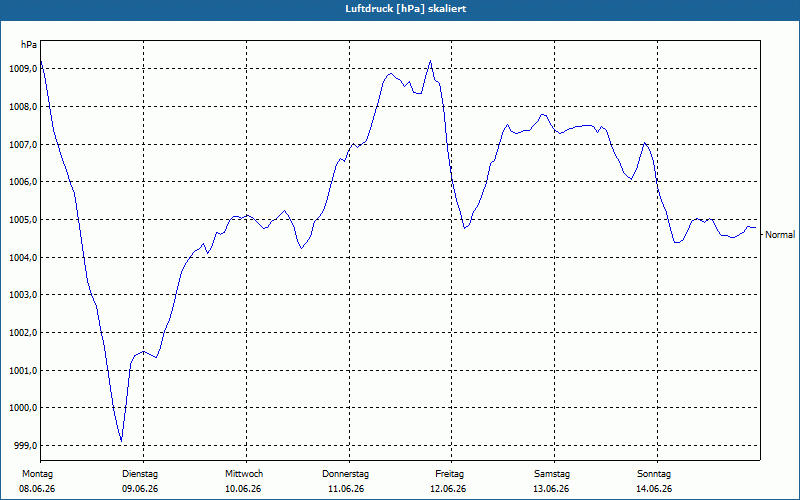
Task: Click the chart title 'Luftdruck [hPa] skaliert'
Action: pos(406,9)
